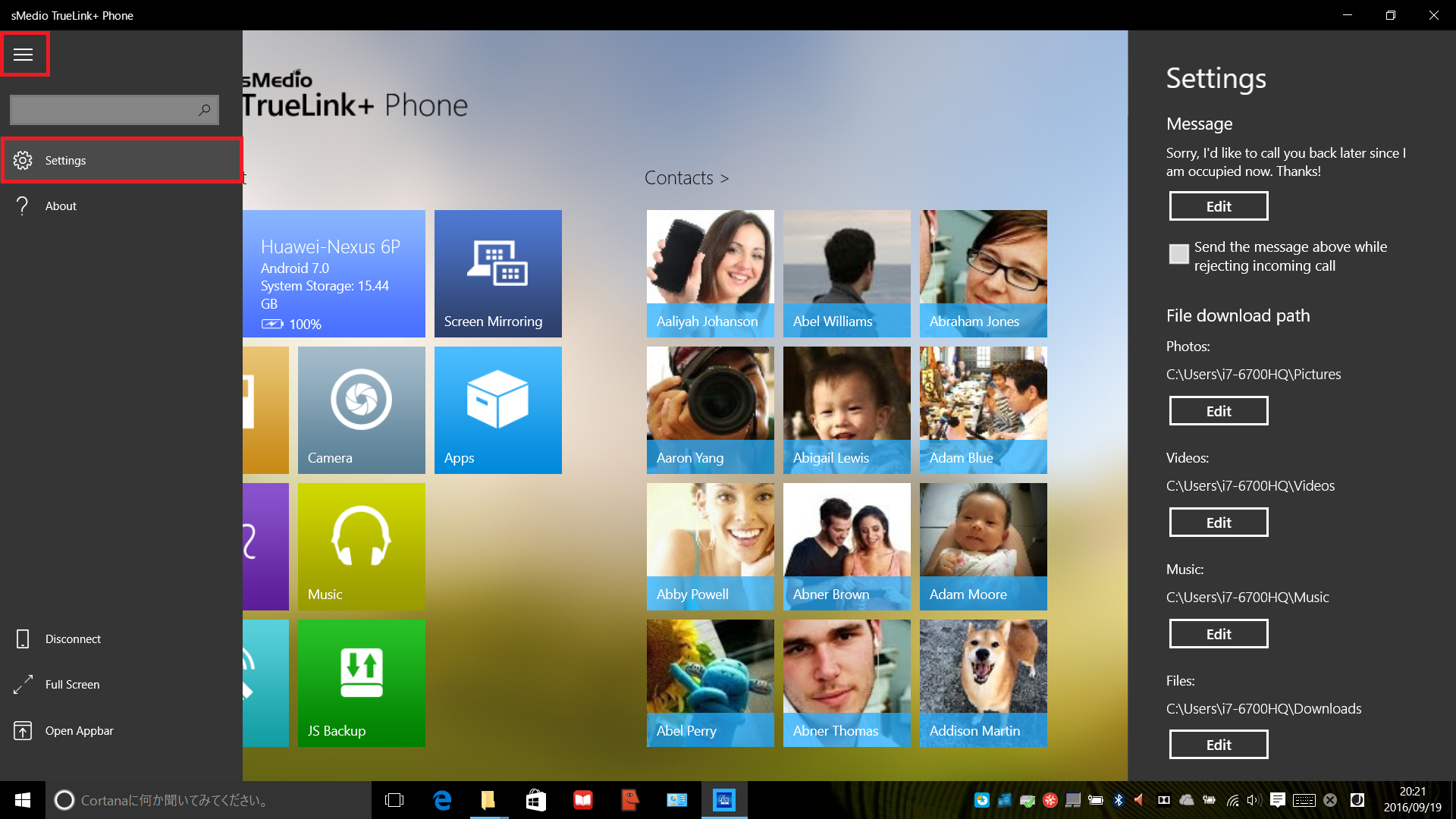Image resolution: width=1456 pixels, height=819 pixels.
Task: Open the Huawei-Nexus 6P device tile
Action: (334, 274)
